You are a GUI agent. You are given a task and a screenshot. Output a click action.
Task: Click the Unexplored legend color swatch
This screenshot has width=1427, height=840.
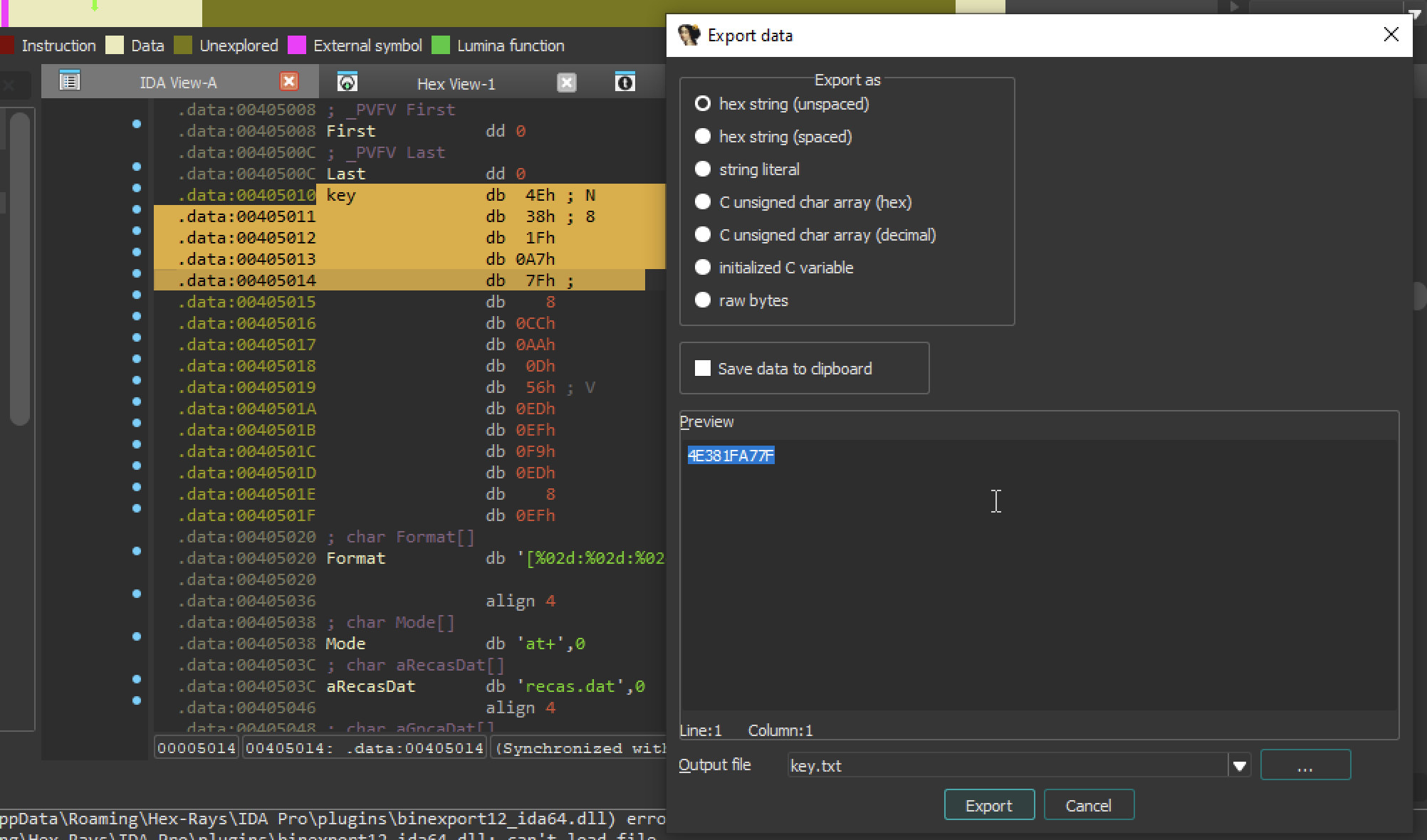(x=183, y=46)
